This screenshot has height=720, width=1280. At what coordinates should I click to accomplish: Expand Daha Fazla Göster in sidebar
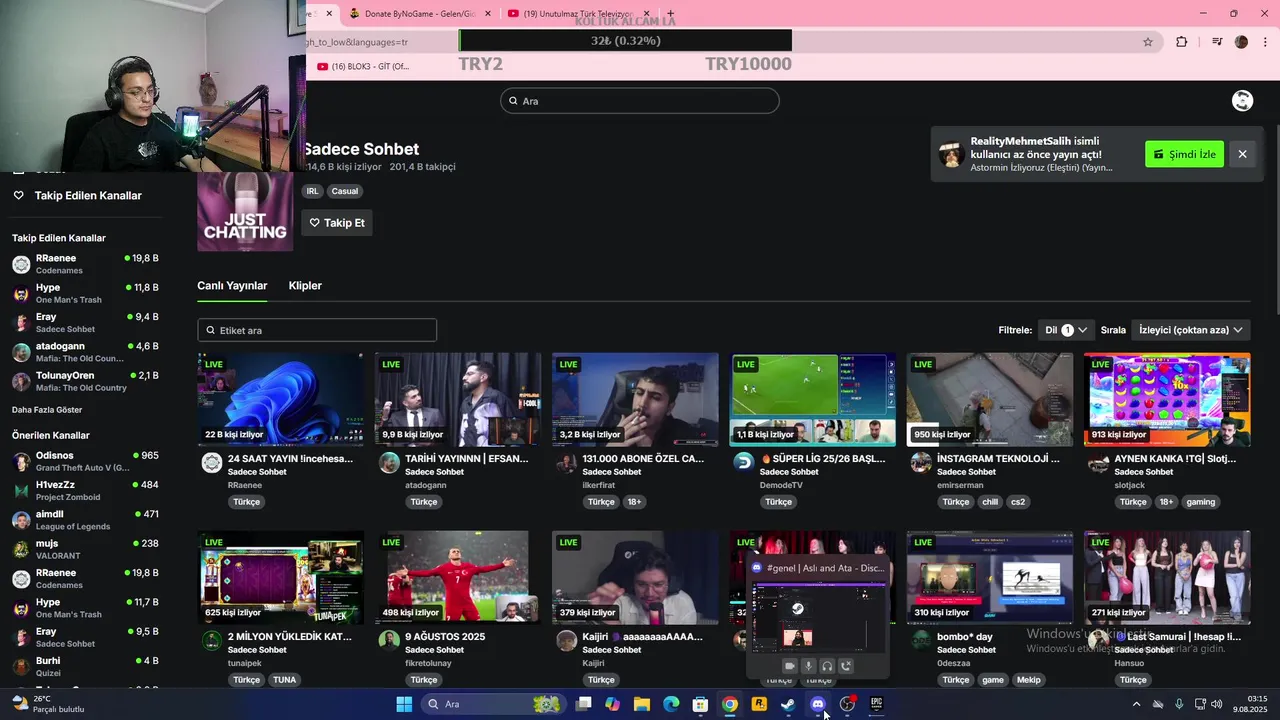47,410
